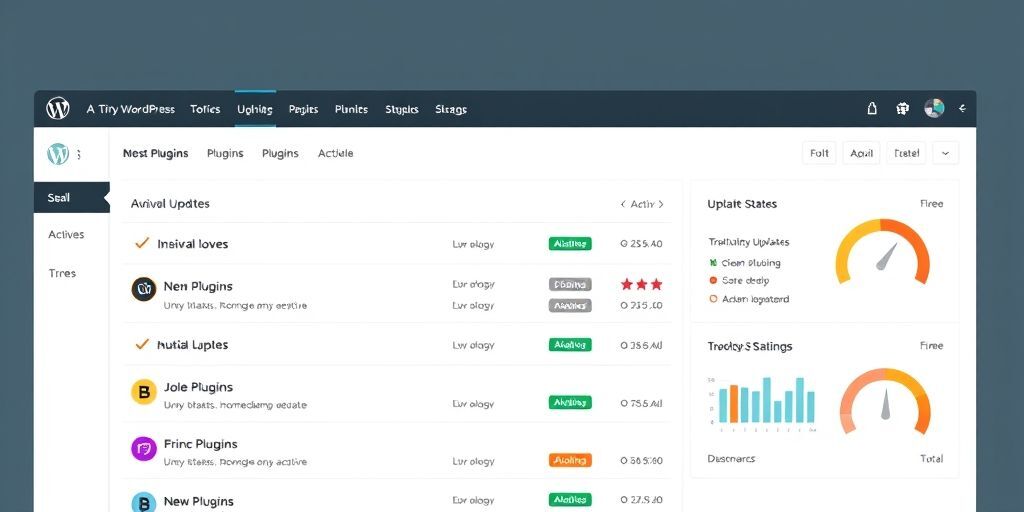Click the left chevron beside Activ

pyautogui.click(x=623, y=204)
